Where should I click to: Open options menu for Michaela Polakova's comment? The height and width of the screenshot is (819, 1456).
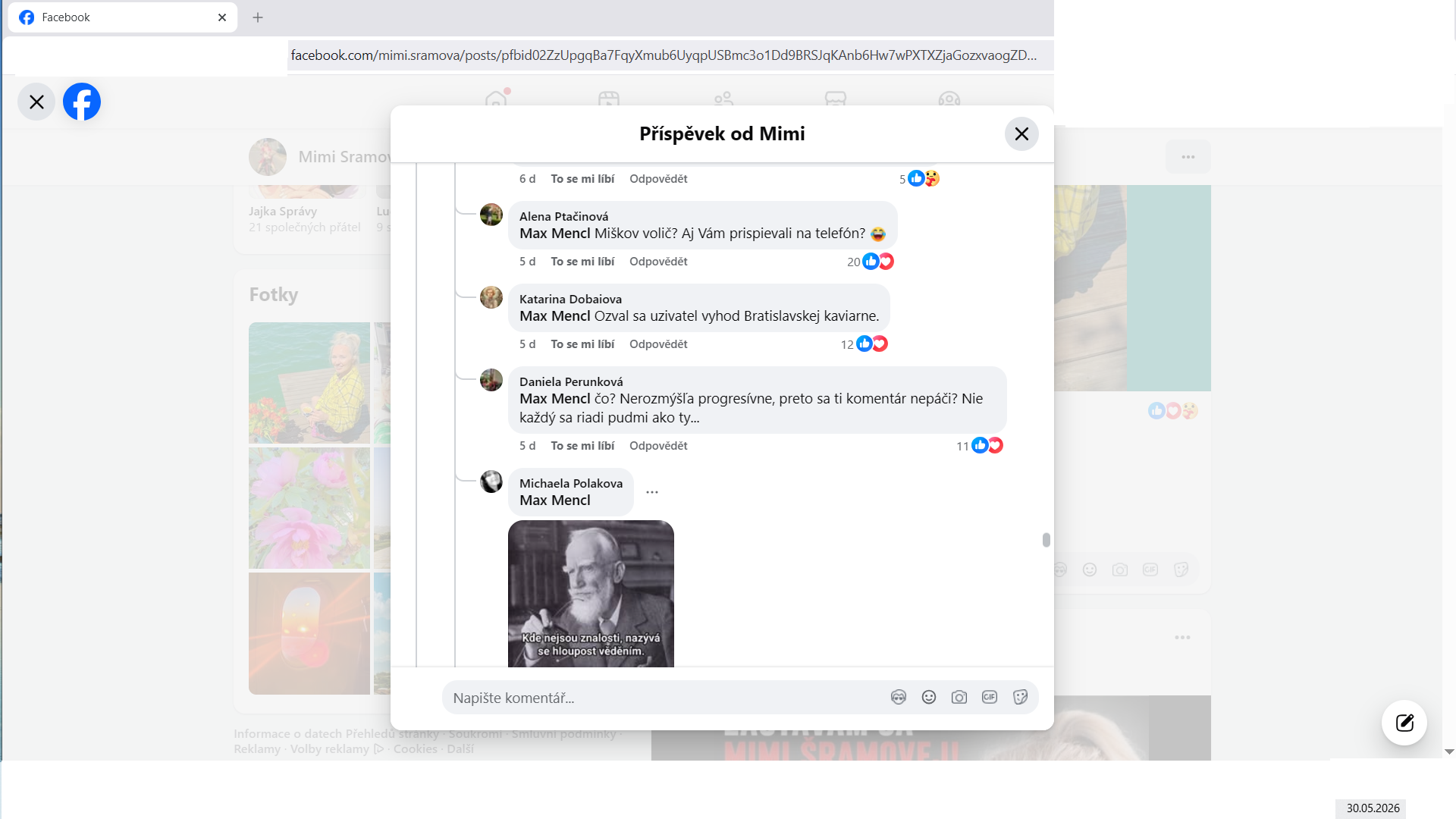[x=652, y=492]
